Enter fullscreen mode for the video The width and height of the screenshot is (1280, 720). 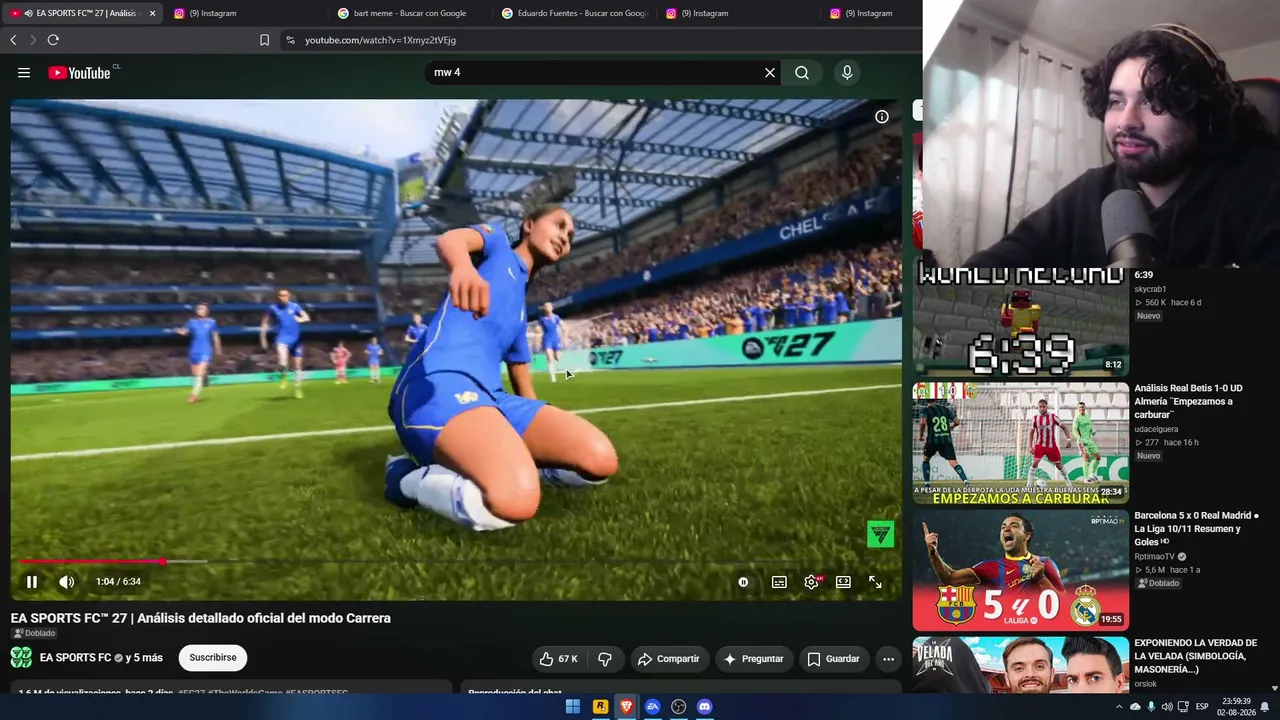875,582
